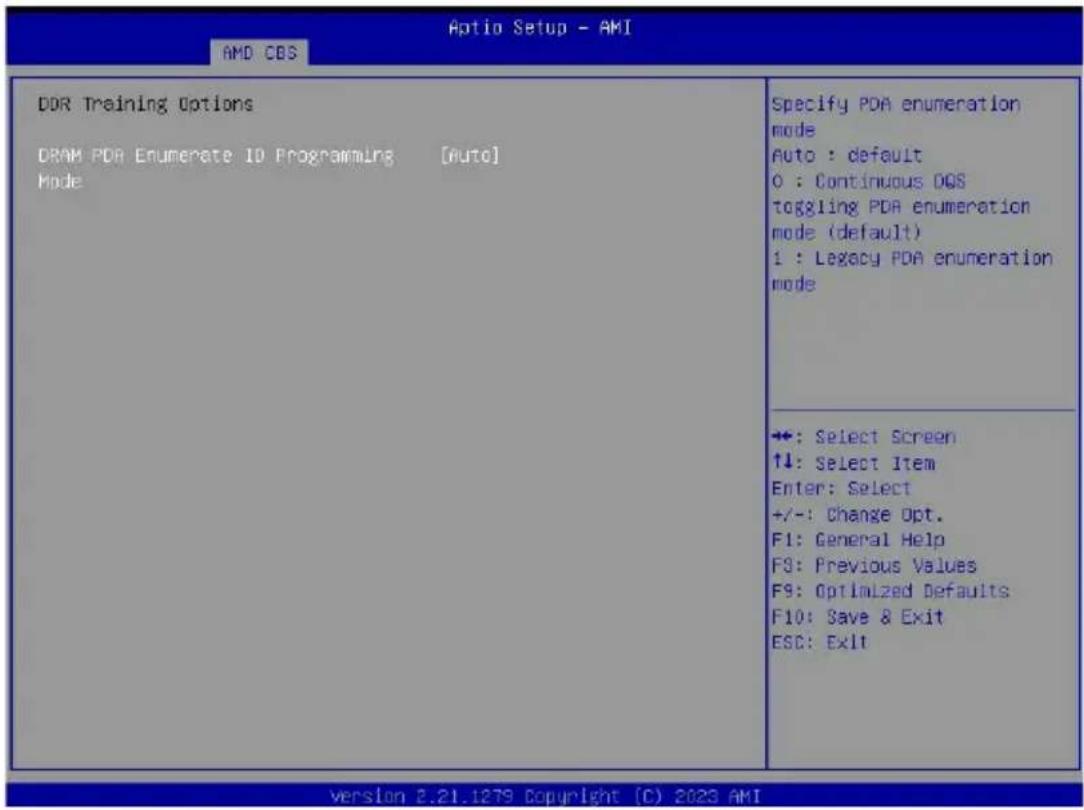Click the 'Select Item' key hint
1084x810 pixels.
coord(853,463)
